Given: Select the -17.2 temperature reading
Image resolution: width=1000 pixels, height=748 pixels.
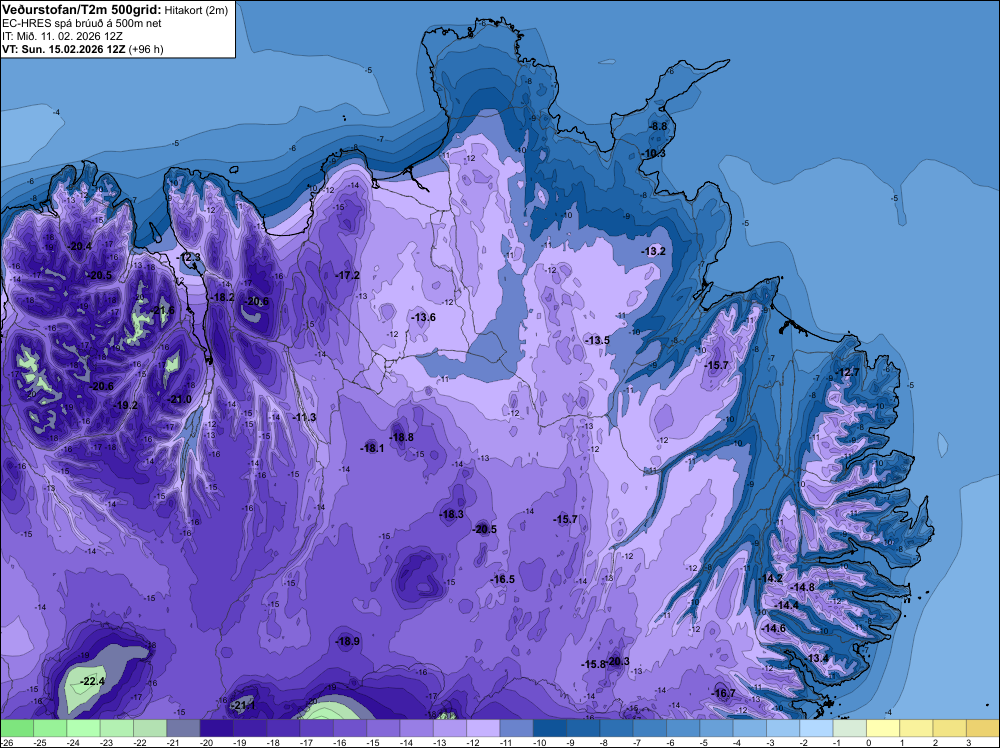Looking at the screenshot, I should (x=348, y=275).
